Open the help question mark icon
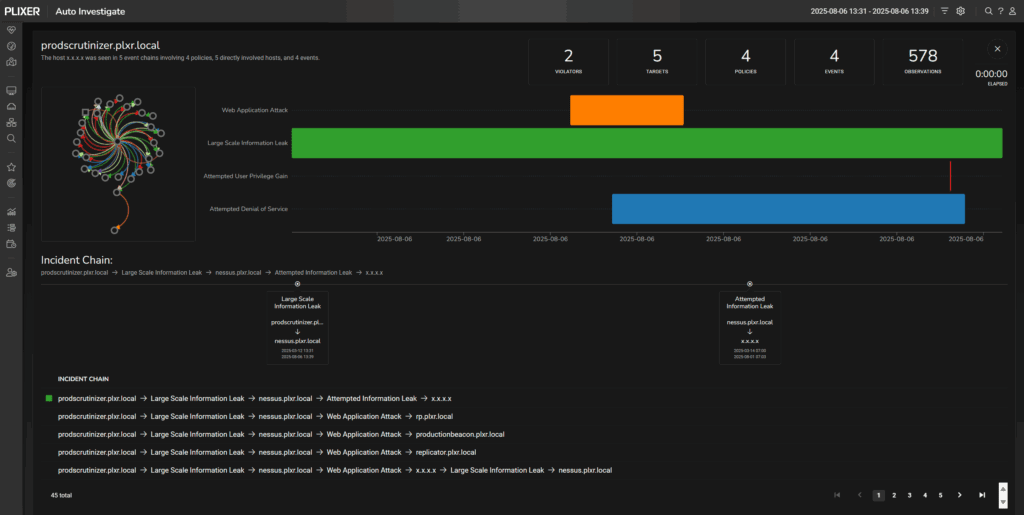1024x515 pixels. 1000,11
